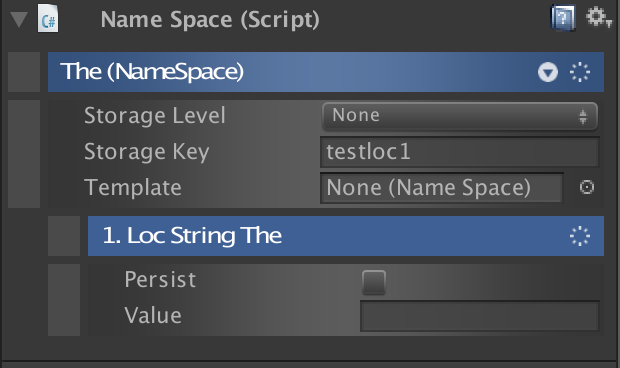
Task: Collapse The (NameSpace) header bar
Action: [x=326, y=72]
